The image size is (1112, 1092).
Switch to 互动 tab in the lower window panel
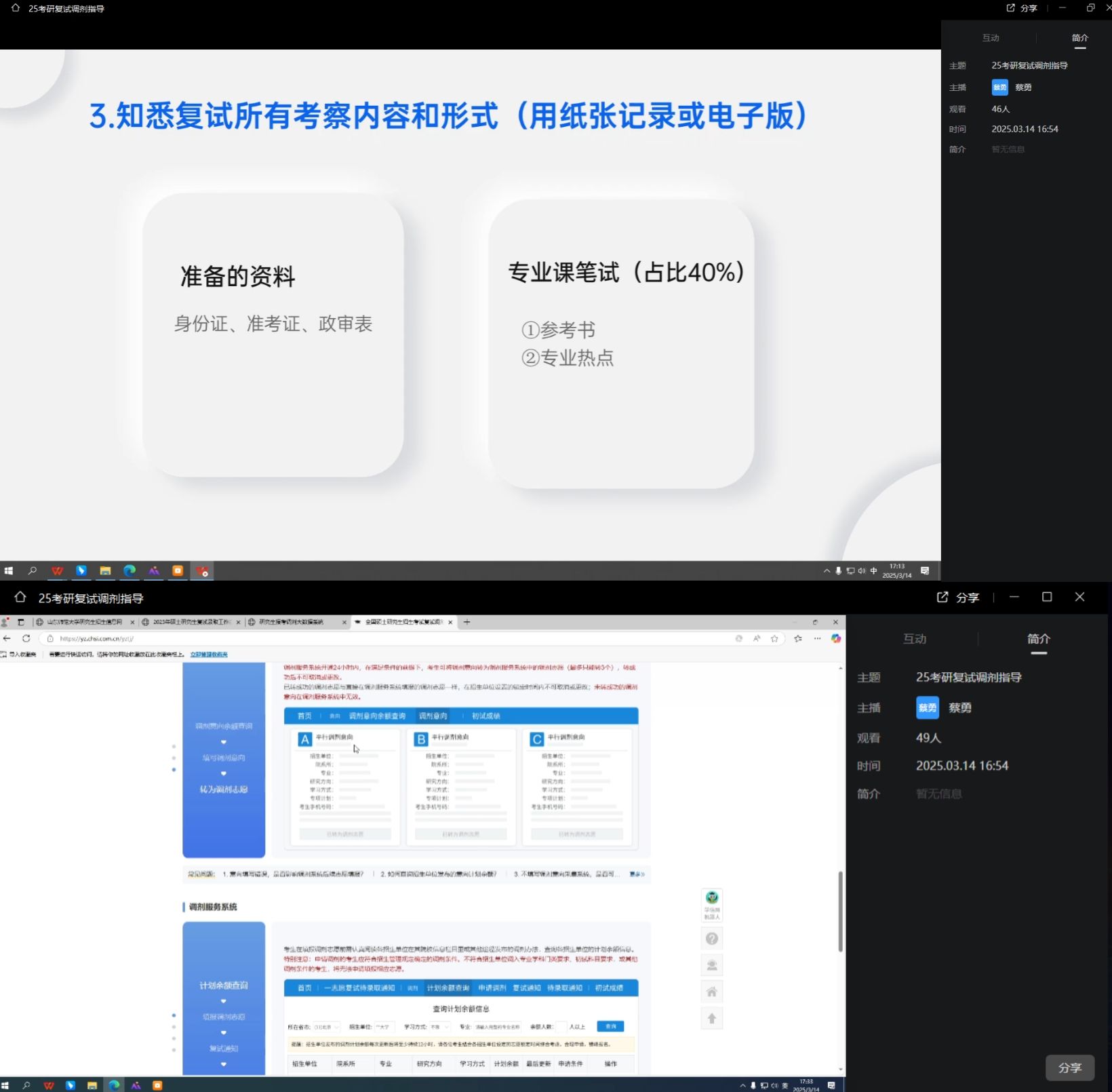(914, 639)
